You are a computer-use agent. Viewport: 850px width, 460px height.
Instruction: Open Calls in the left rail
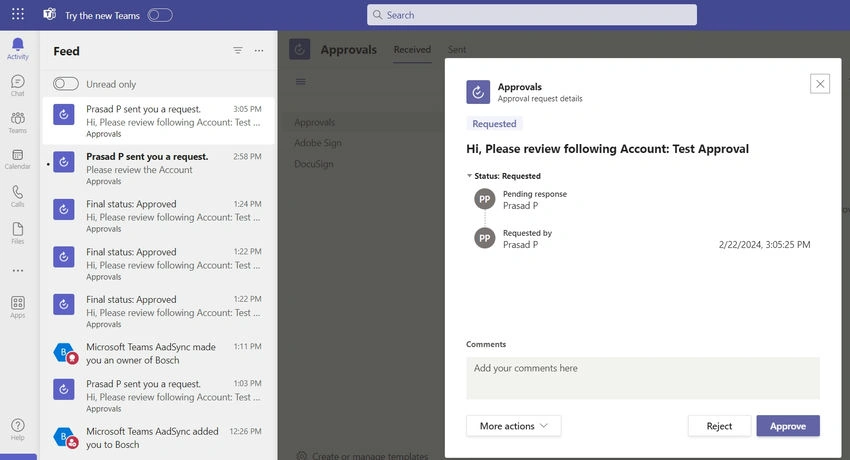[x=18, y=196]
